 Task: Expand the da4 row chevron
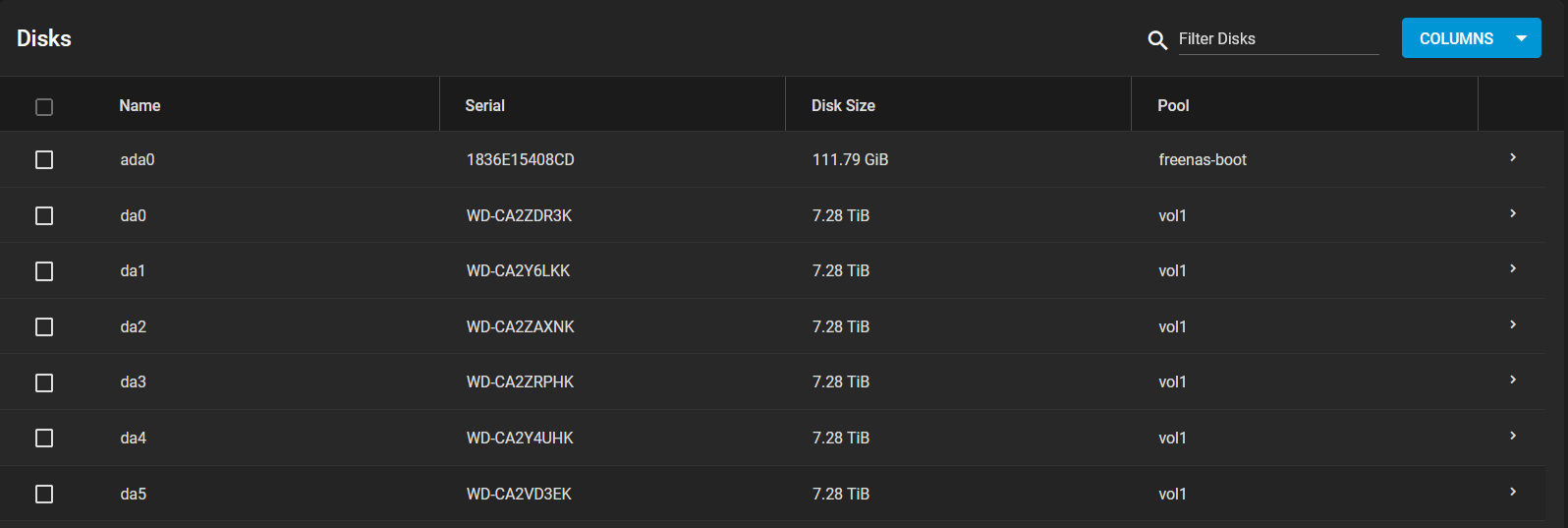coord(1513,436)
